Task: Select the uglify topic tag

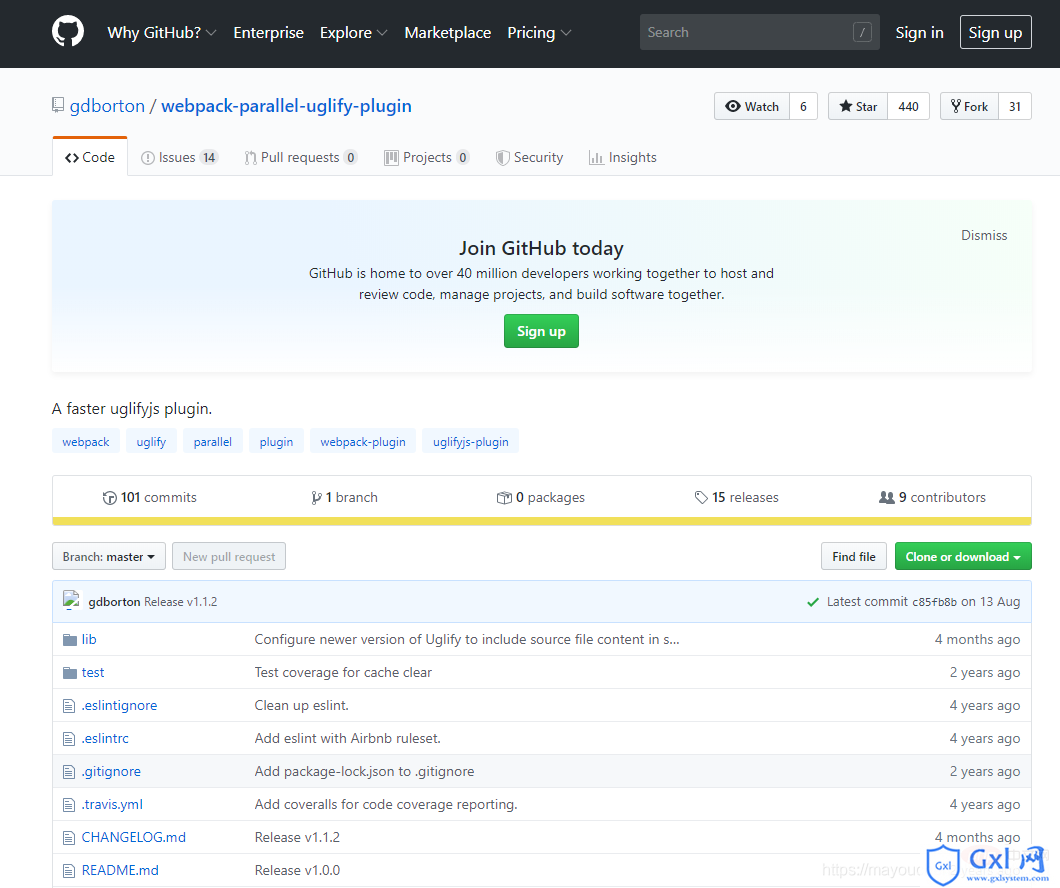Action: pos(151,441)
